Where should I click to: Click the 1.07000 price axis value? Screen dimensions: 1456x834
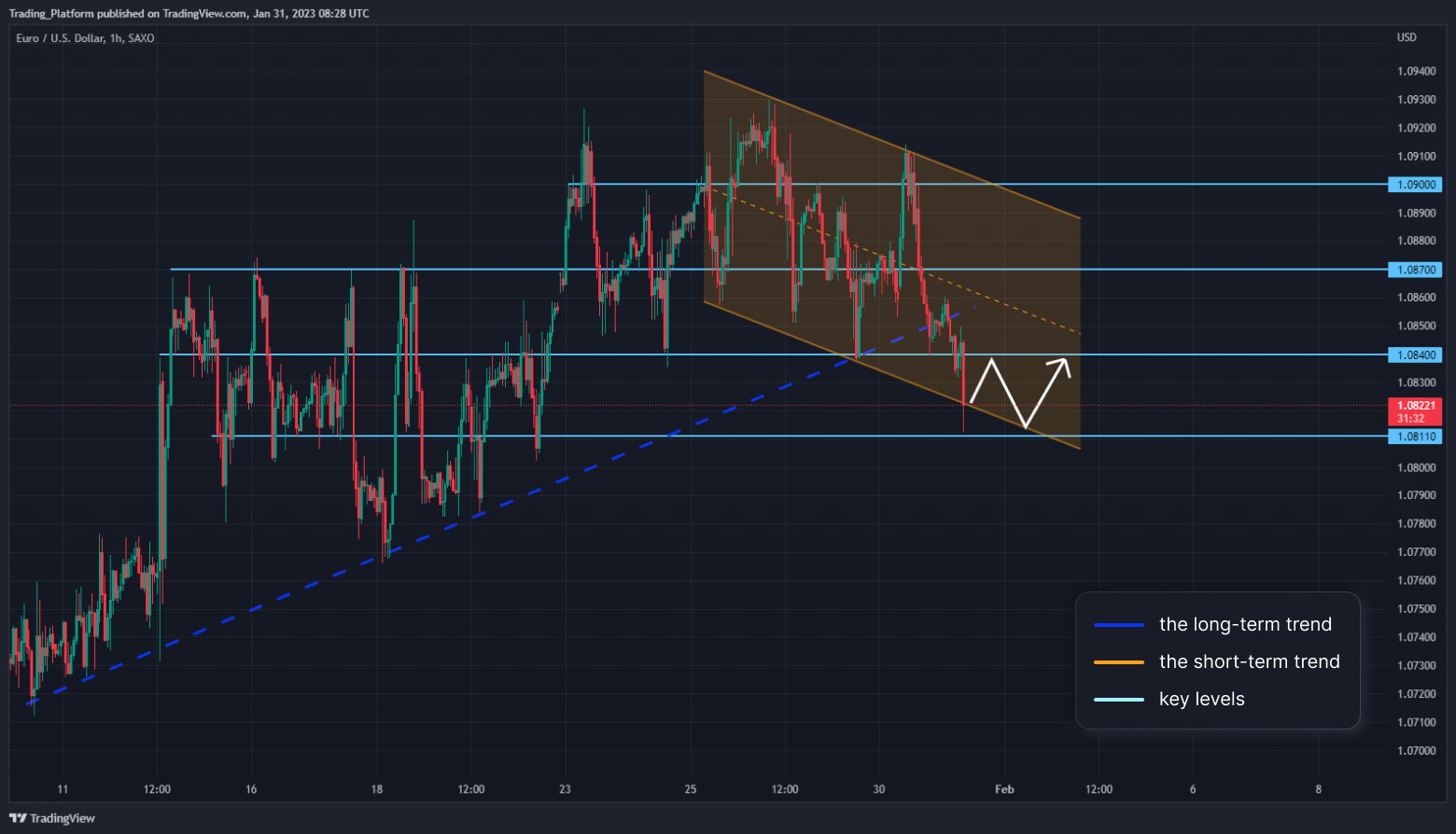1416,750
